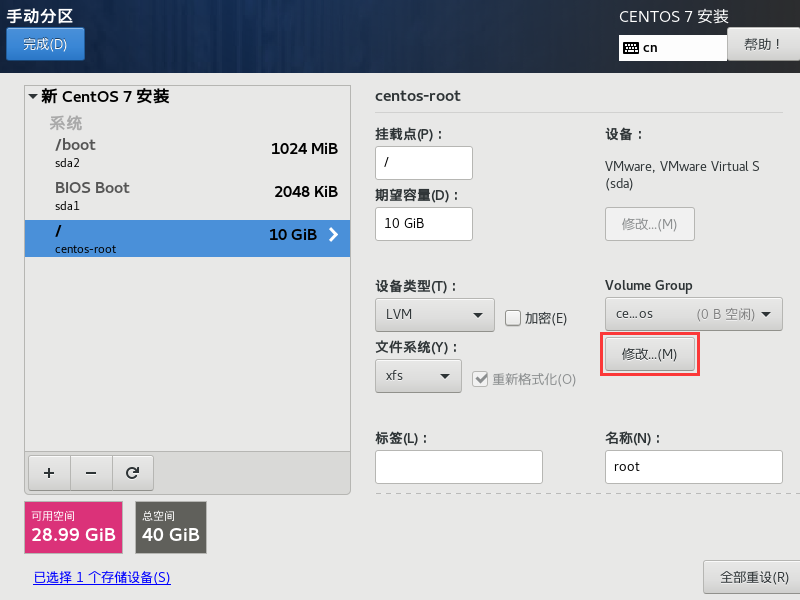Viewport: 800px width, 600px height.
Task: Collapse the 新 CentOS 7 安装 tree
Action: pyautogui.click(x=33, y=97)
